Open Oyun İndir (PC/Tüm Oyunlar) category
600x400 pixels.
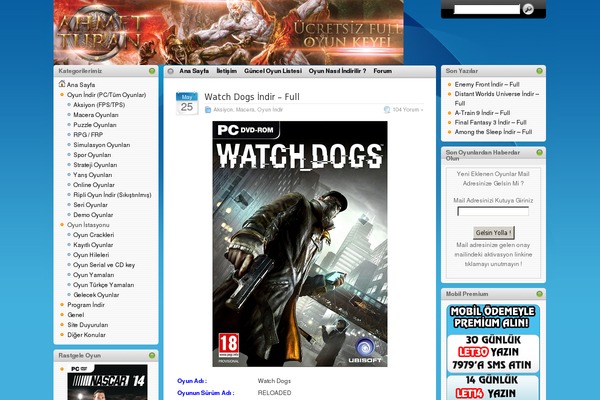106,95
